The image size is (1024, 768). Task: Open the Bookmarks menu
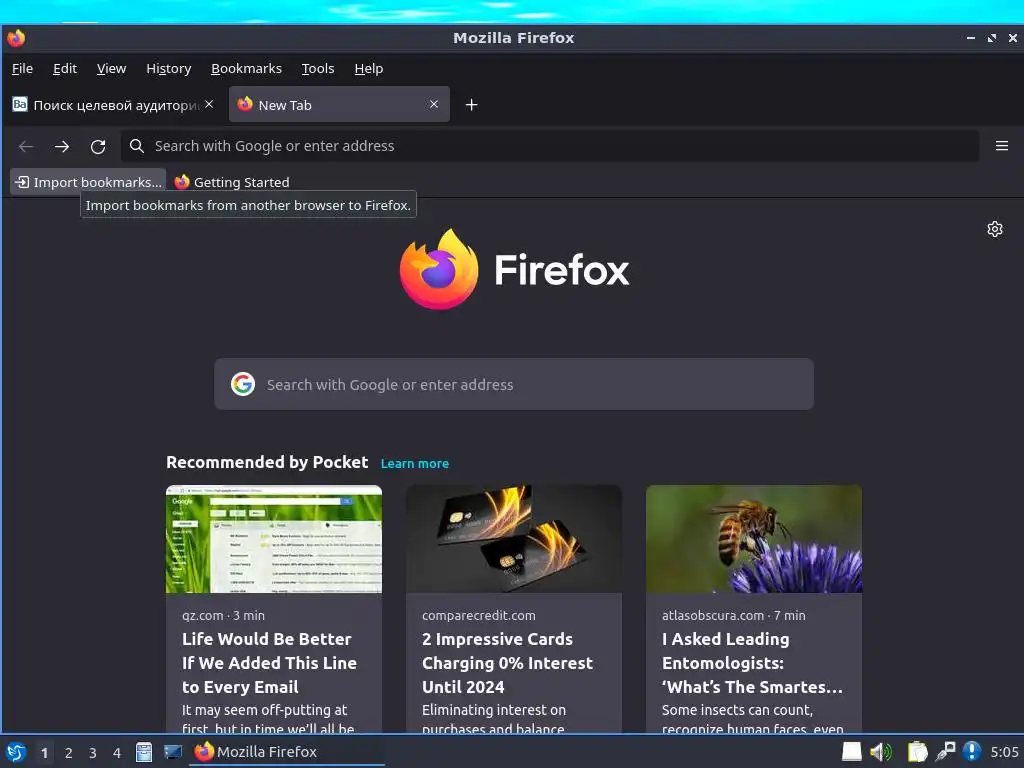coord(246,69)
